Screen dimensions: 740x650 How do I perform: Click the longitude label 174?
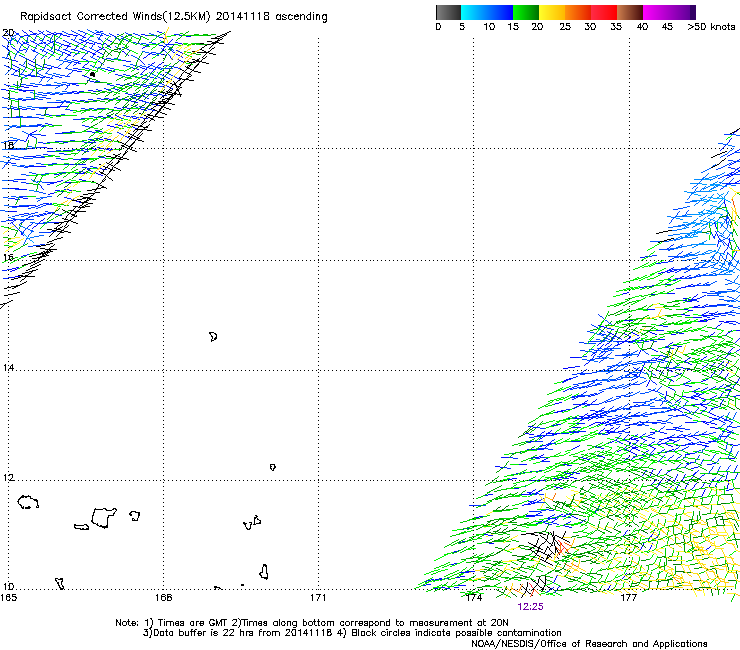pyautogui.click(x=474, y=598)
